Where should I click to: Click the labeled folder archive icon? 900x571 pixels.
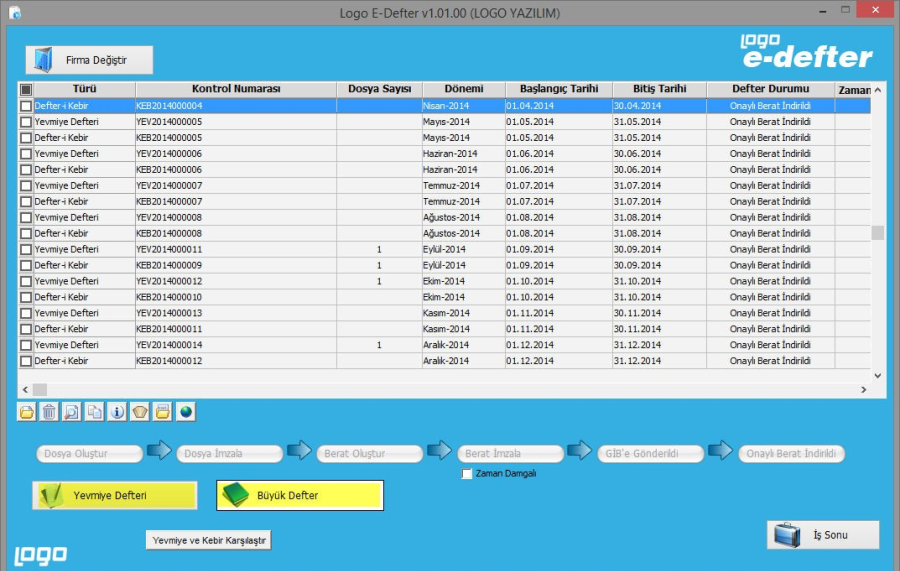coord(163,412)
